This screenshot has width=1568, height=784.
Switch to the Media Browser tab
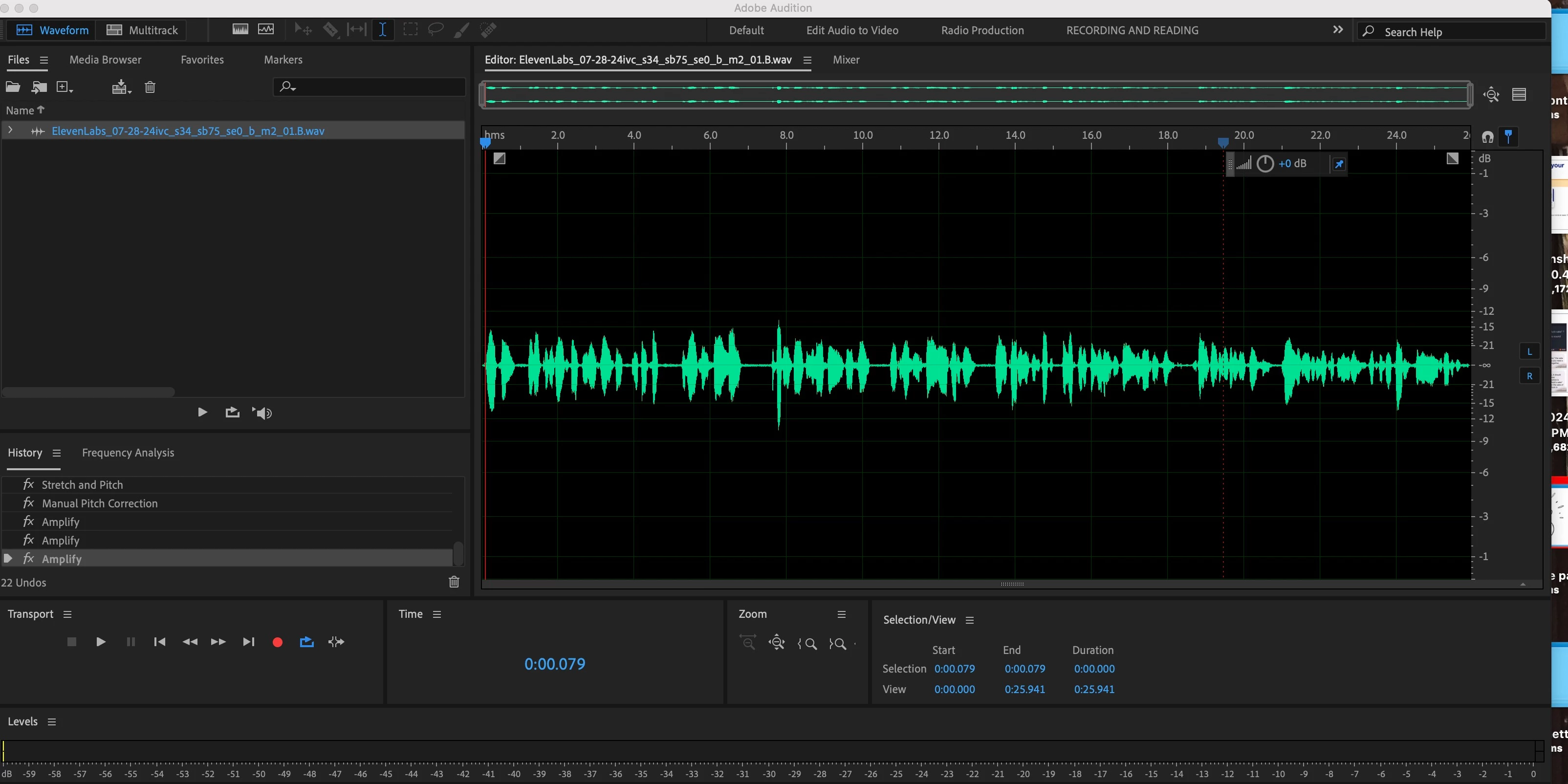click(105, 60)
